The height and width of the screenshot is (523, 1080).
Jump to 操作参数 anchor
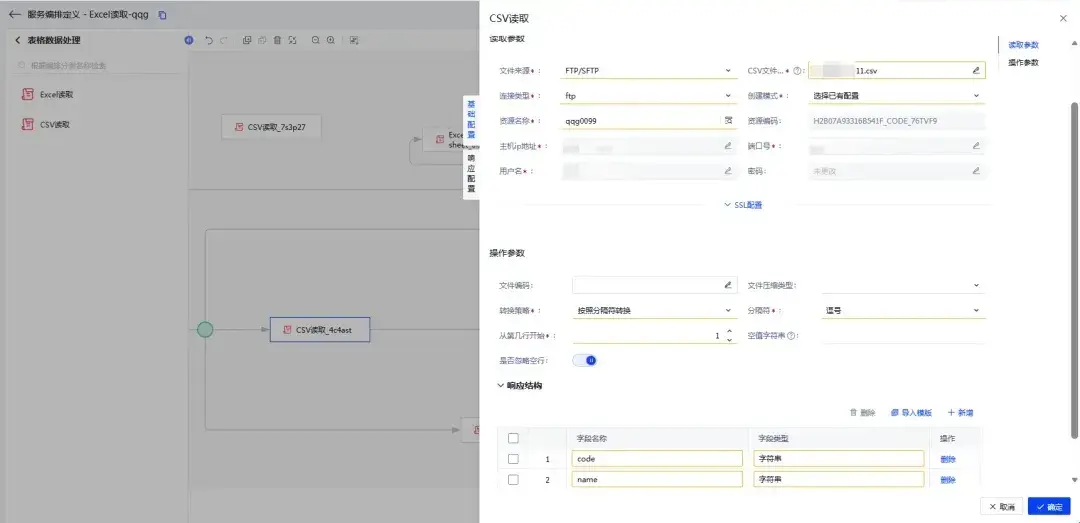tap(1023, 63)
